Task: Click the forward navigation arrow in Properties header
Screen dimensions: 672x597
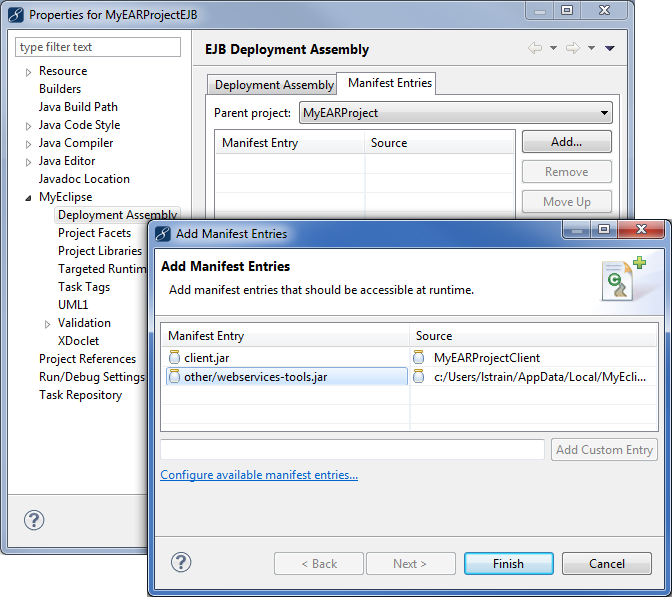Action: coord(573,48)
